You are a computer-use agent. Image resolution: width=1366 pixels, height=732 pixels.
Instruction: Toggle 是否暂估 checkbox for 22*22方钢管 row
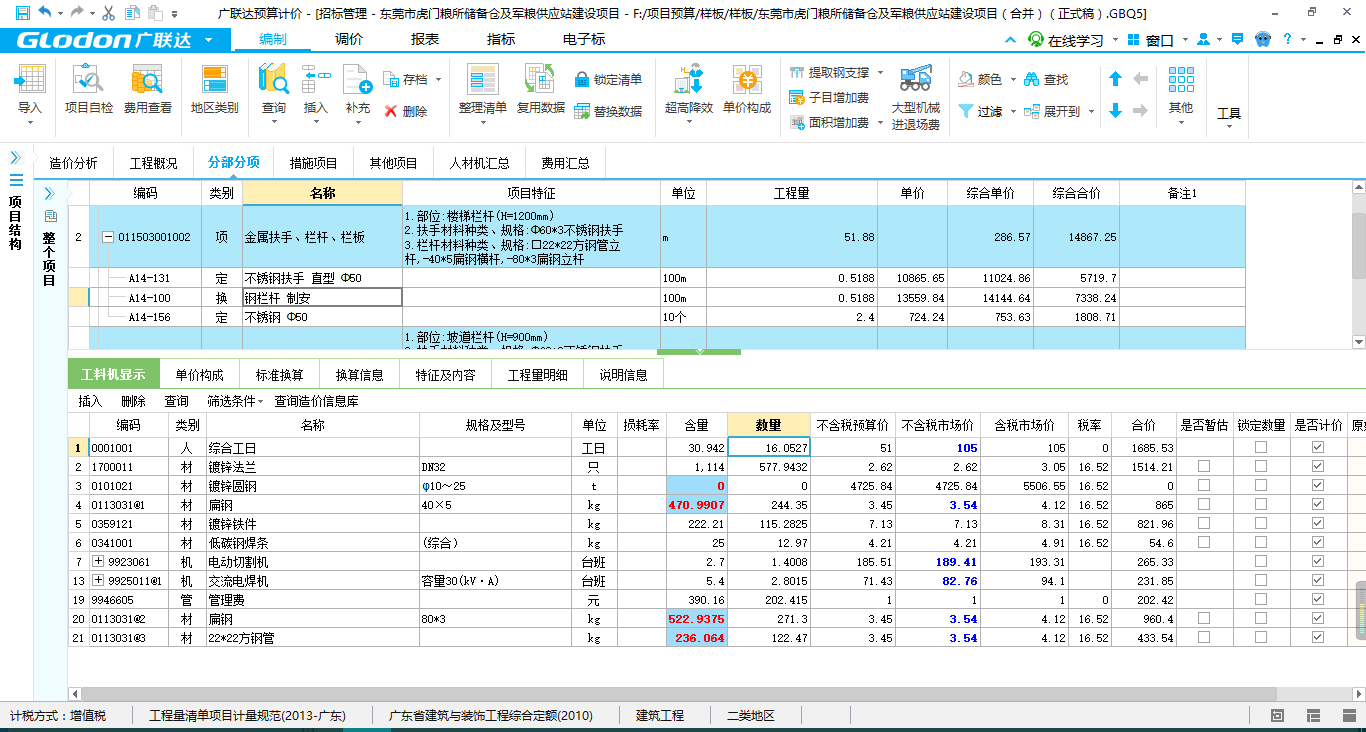tap(1204, 638)
